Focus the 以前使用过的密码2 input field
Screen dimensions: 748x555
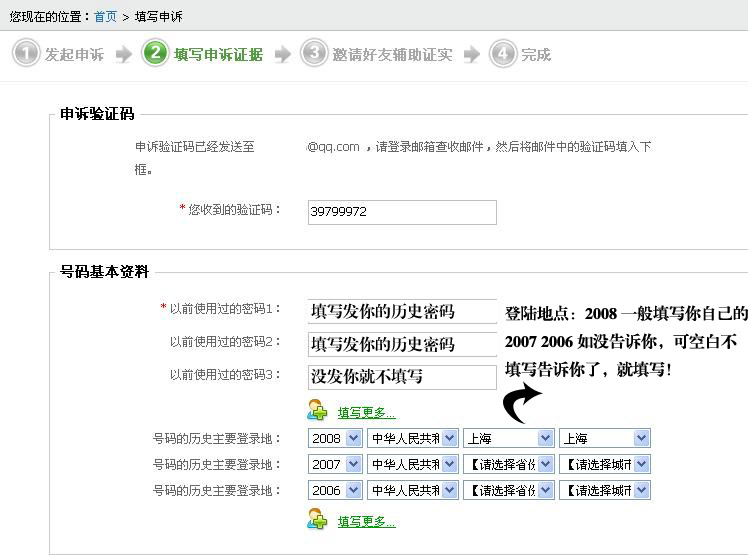[x=402, y=344]
